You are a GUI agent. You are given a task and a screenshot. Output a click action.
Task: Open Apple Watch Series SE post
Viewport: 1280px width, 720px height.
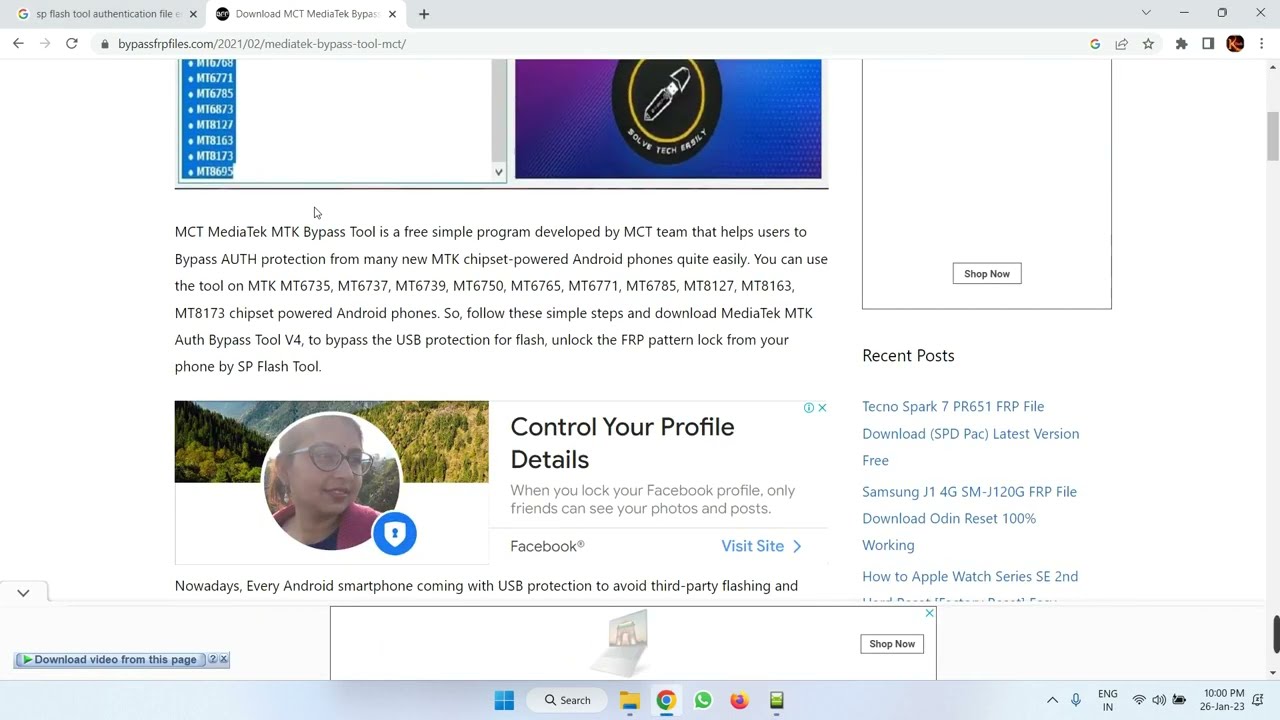pyautogui.click(x=970, y=576)
